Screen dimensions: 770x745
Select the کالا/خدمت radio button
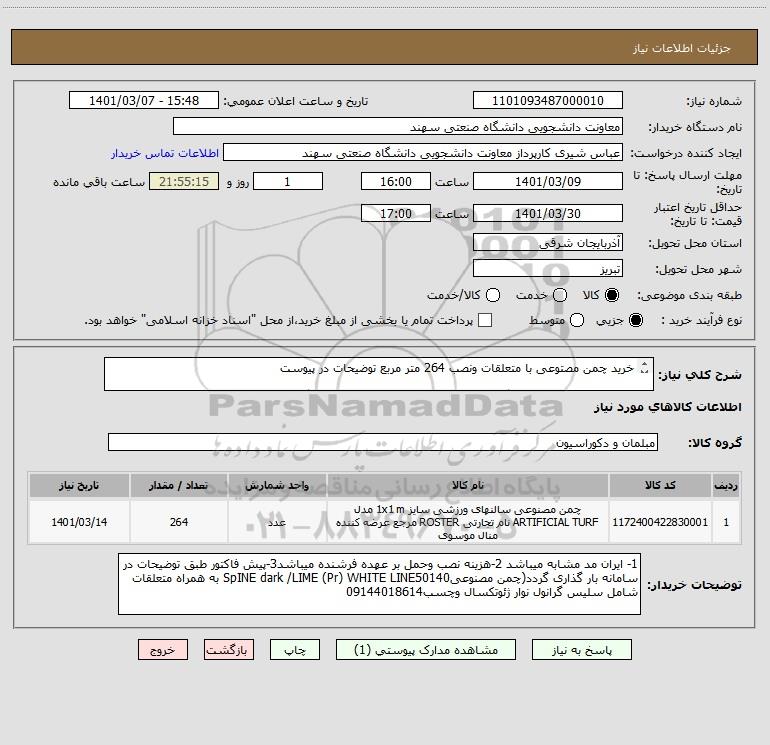(x=493, y=295)
